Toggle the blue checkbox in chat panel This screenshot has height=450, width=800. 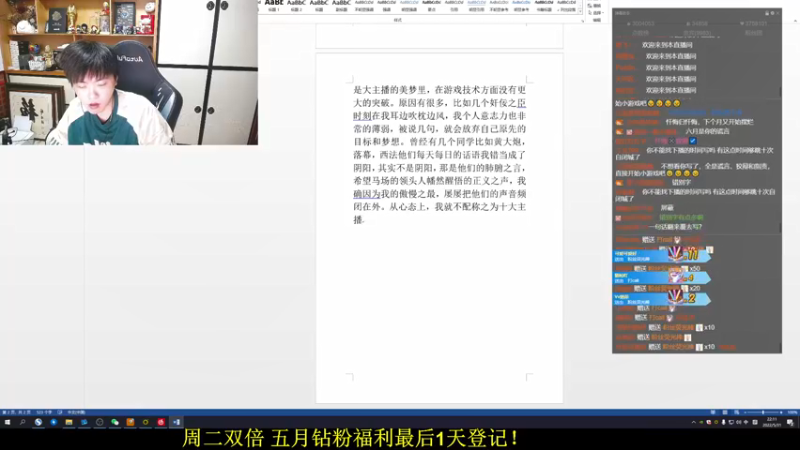tap(692, 141)
